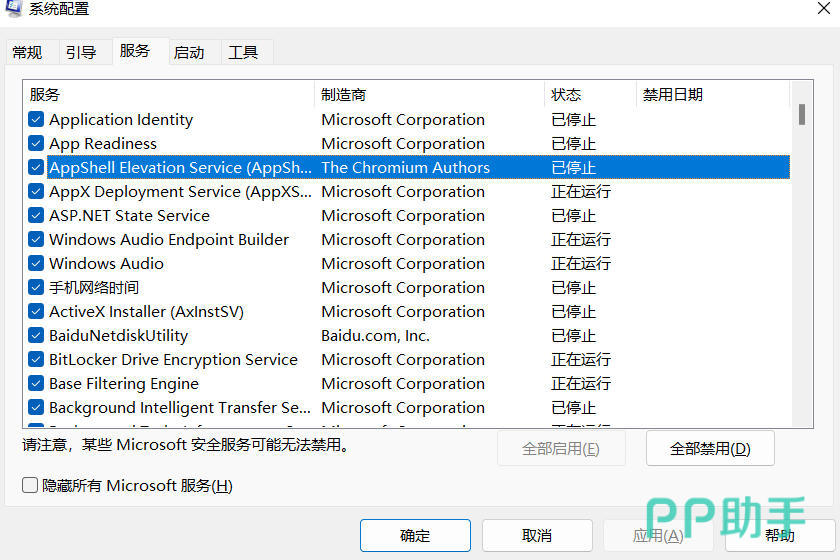Click The Chromium Authors manufacturer cell
840x560 pixels.
pos(406,168)
